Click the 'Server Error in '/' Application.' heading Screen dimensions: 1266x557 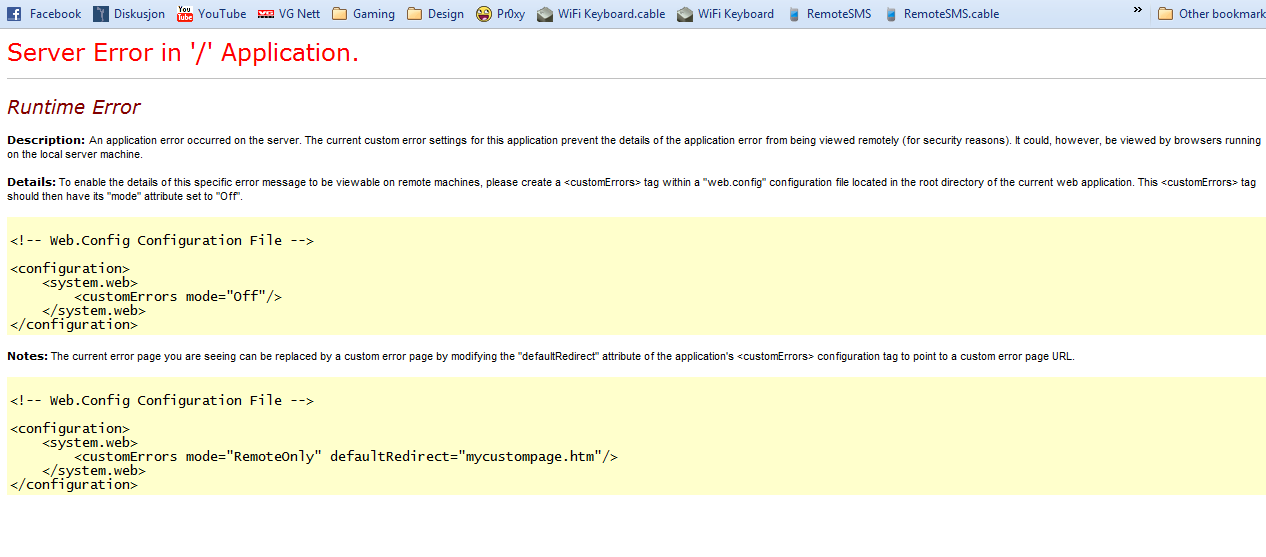coord(183,53)
